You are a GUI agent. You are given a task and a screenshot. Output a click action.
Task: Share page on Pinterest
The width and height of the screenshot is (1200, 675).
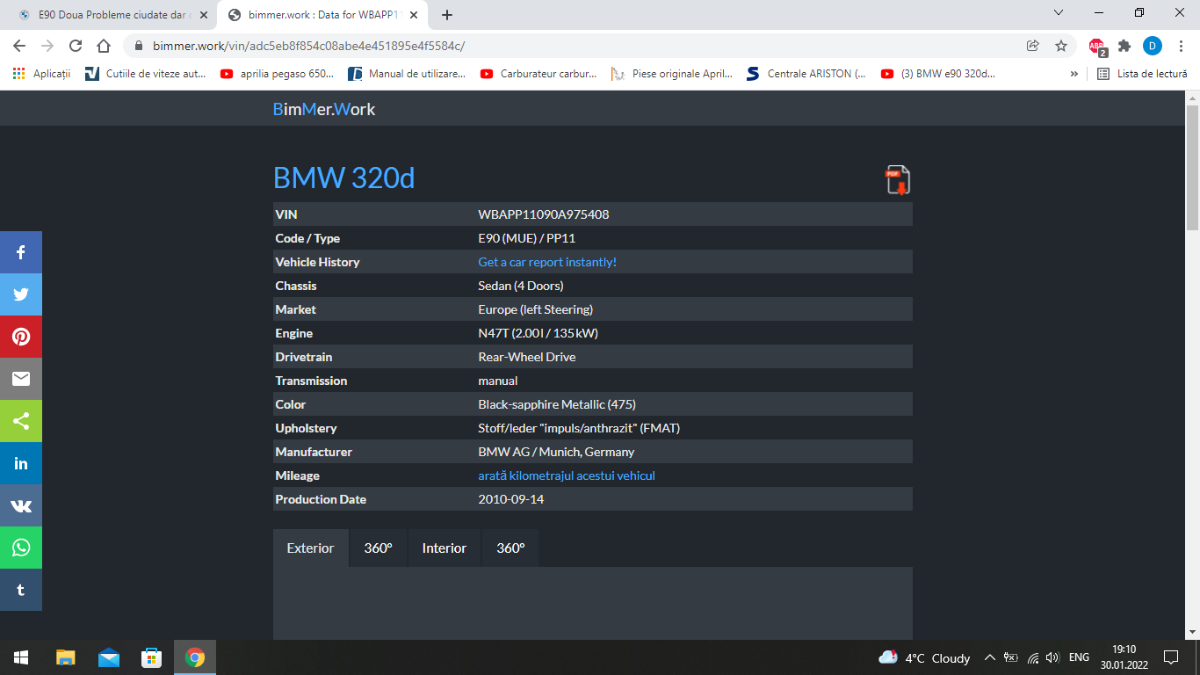click(21, 336)
